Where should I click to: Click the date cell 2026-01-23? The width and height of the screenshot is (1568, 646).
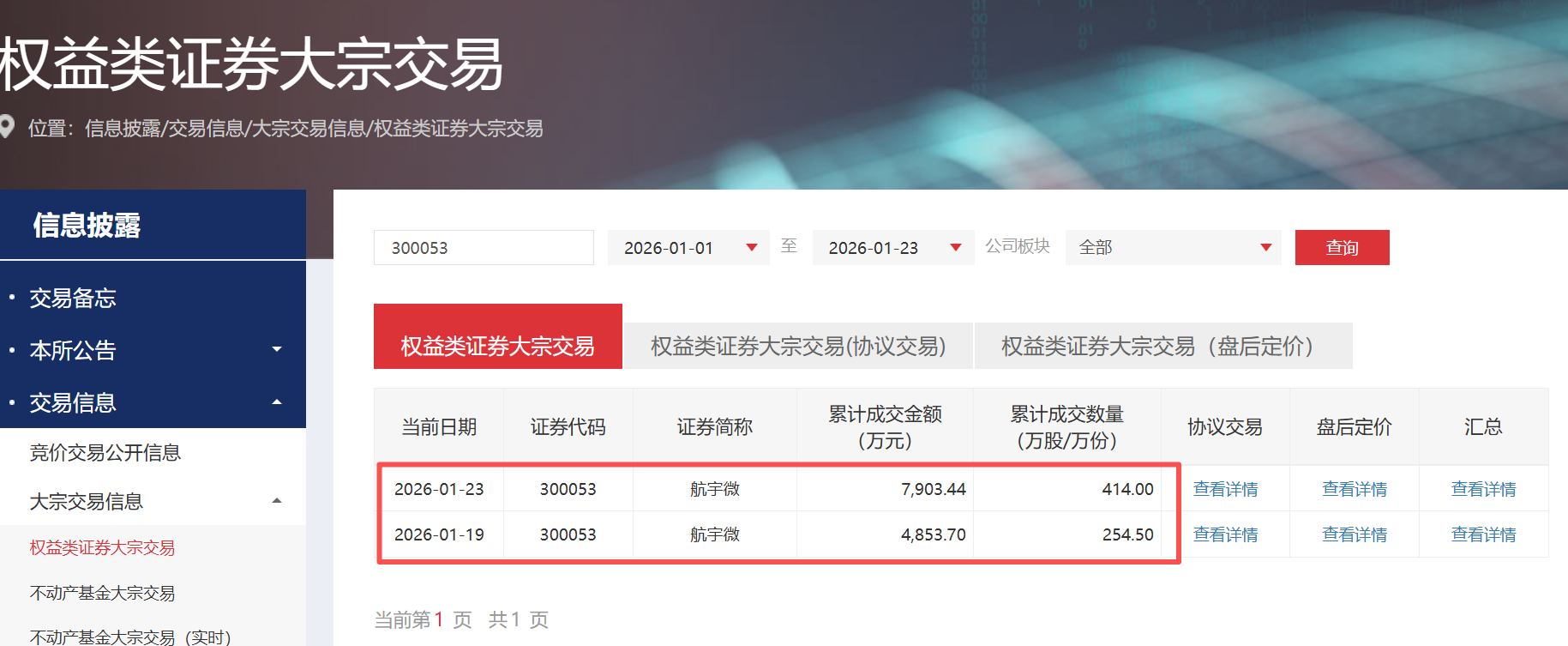[439, 489]
